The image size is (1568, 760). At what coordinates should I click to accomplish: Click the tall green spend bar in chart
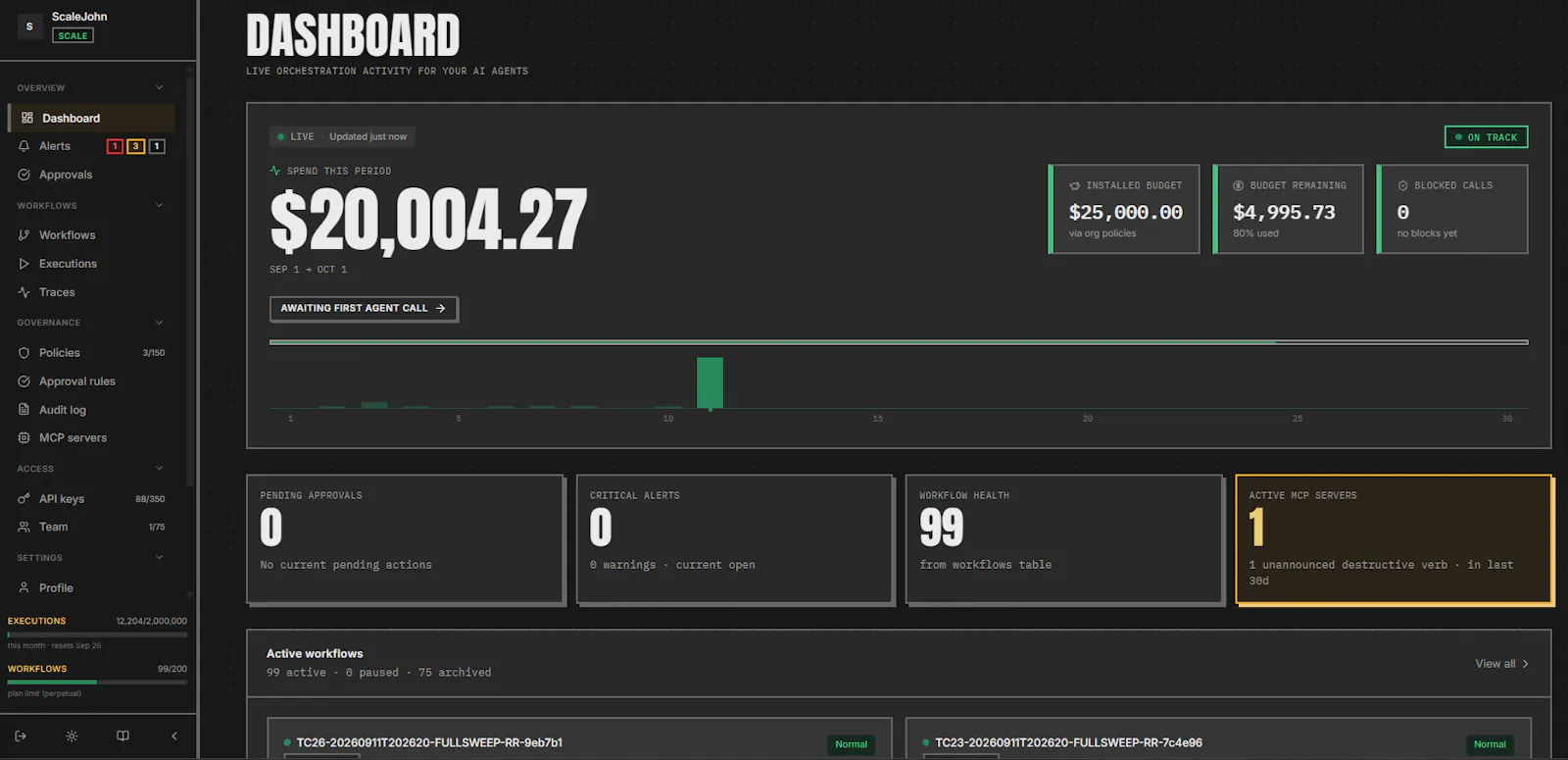[710, 382]
